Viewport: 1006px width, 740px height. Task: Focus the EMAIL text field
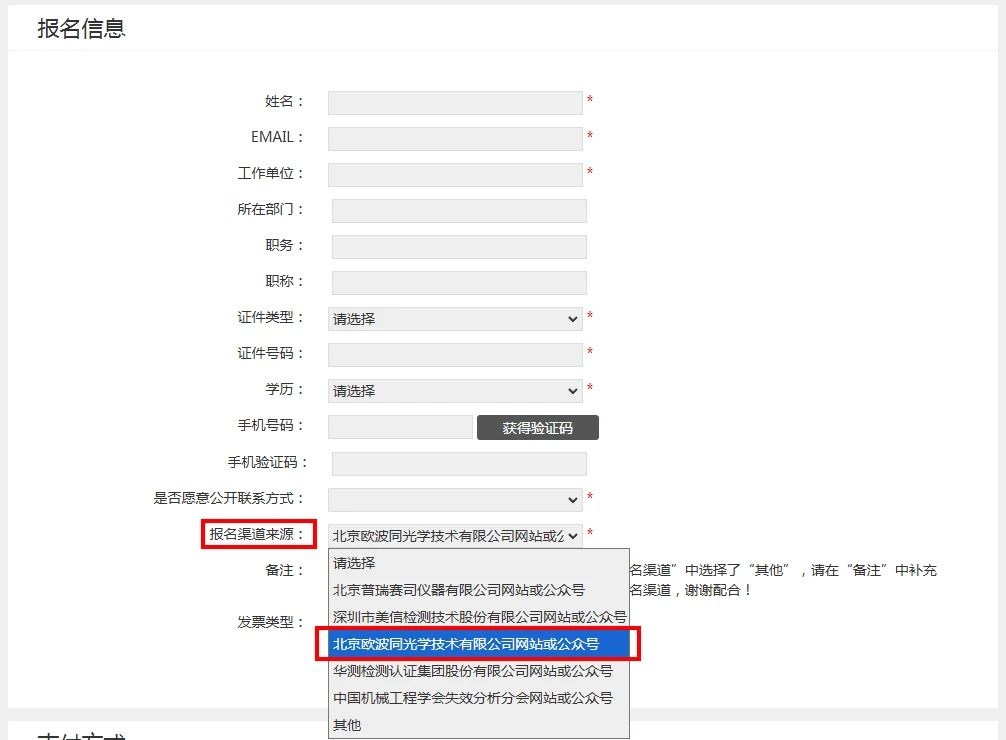coord(455,138)
